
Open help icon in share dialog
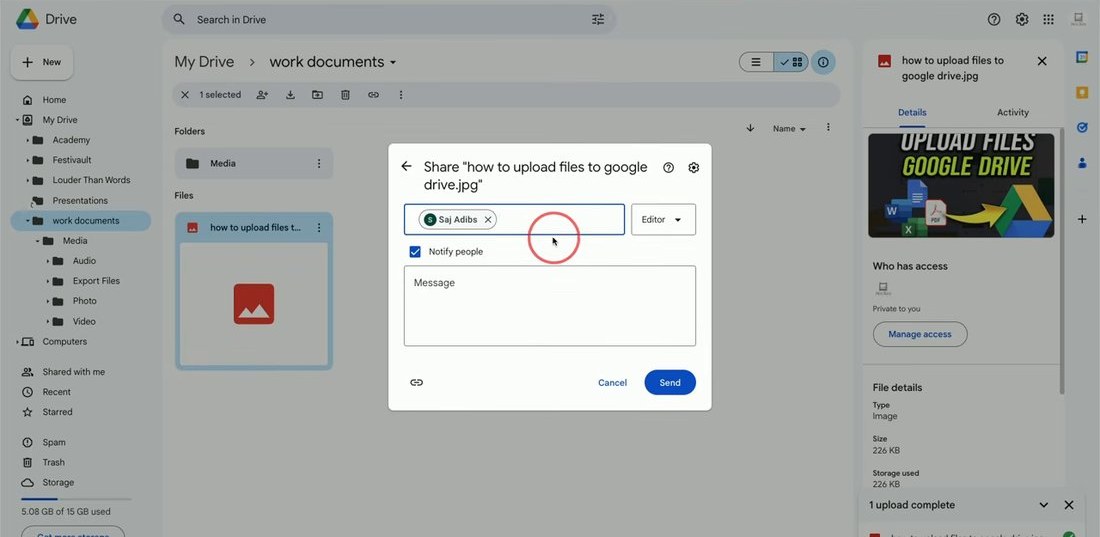(669, 168)
